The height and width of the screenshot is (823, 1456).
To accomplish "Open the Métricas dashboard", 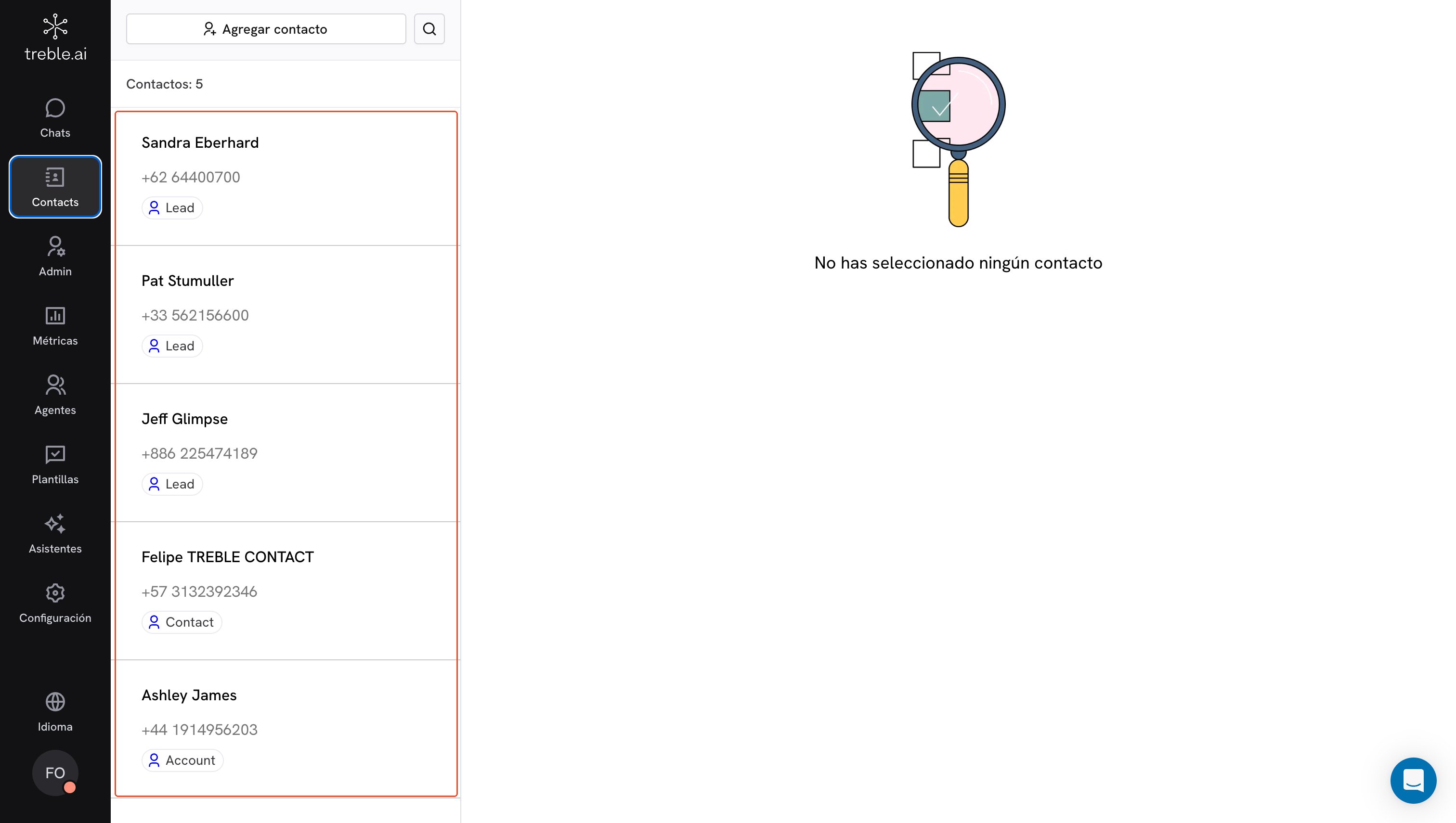I will [55, 325].
